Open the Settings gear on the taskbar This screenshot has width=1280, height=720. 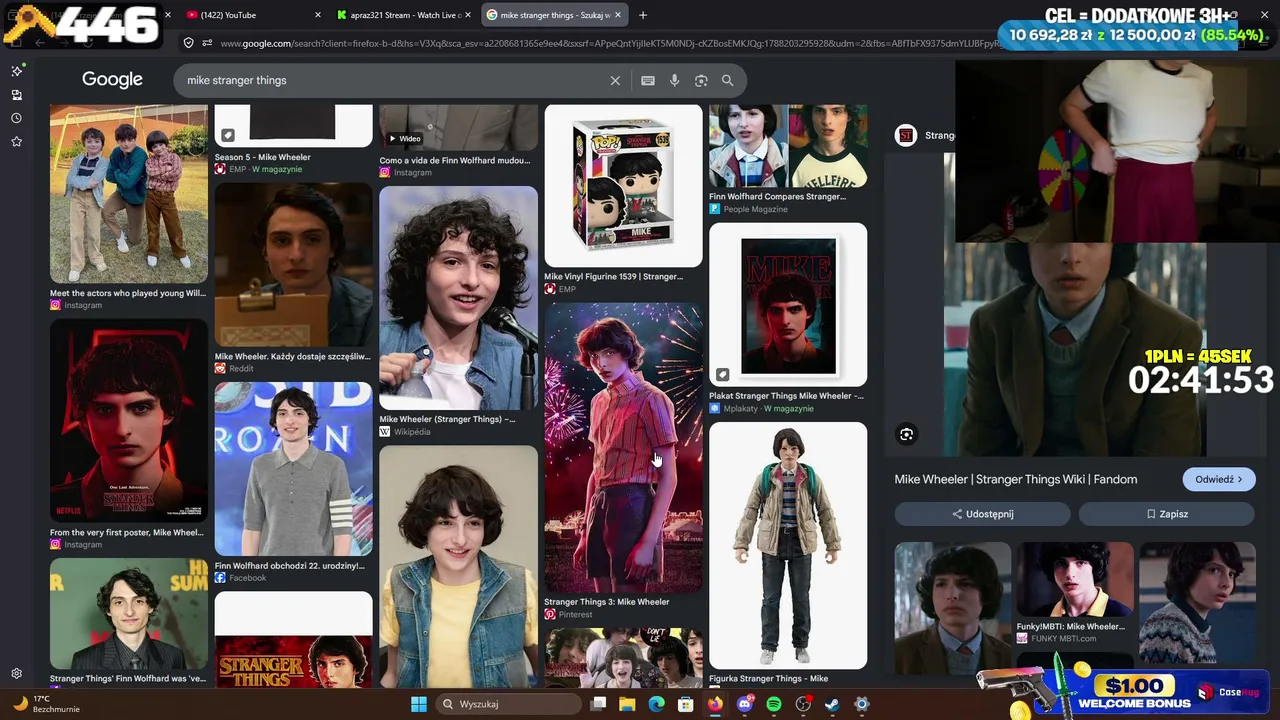pyautogui.click(x=861, y=704)
